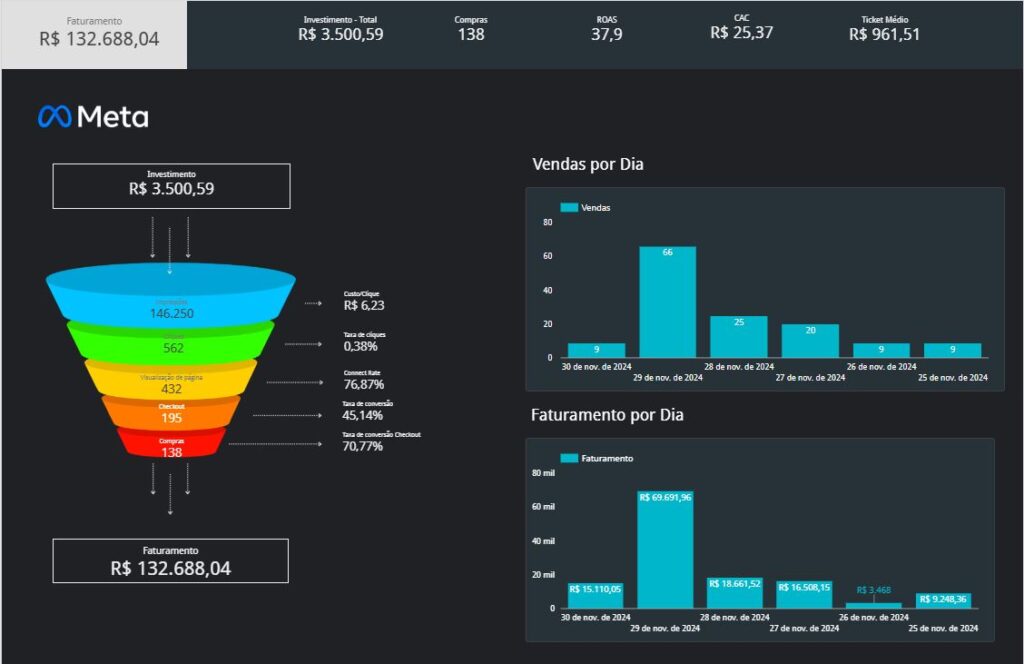Viewport: 1024px width, 664px height.
Task: Click the Connect Rate 76,87% label
Action: coord(364,379)
